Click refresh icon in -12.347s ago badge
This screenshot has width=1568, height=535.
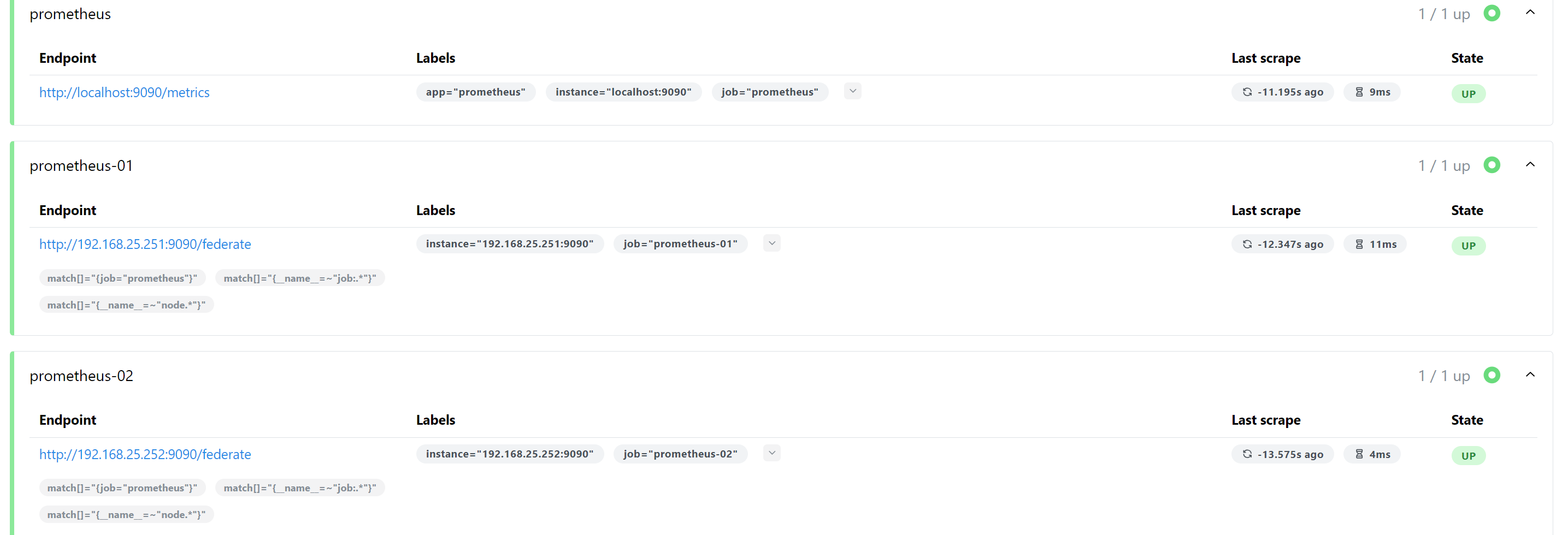(1247, 244)
